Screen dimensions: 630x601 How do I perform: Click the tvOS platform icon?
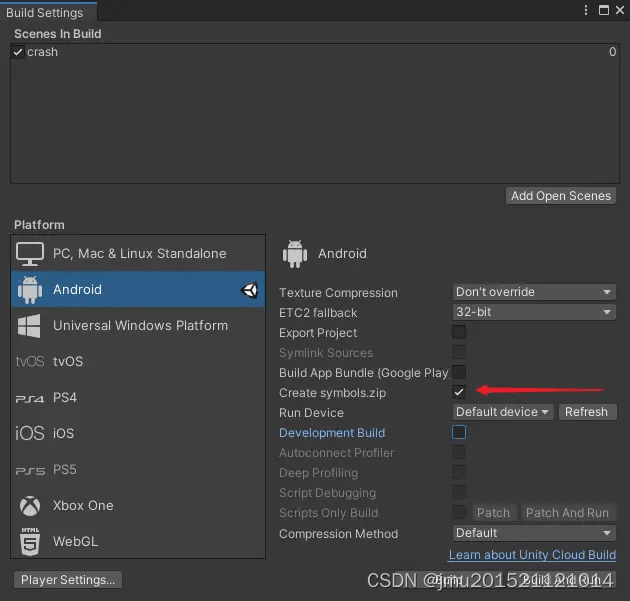(x=30, y=362)
